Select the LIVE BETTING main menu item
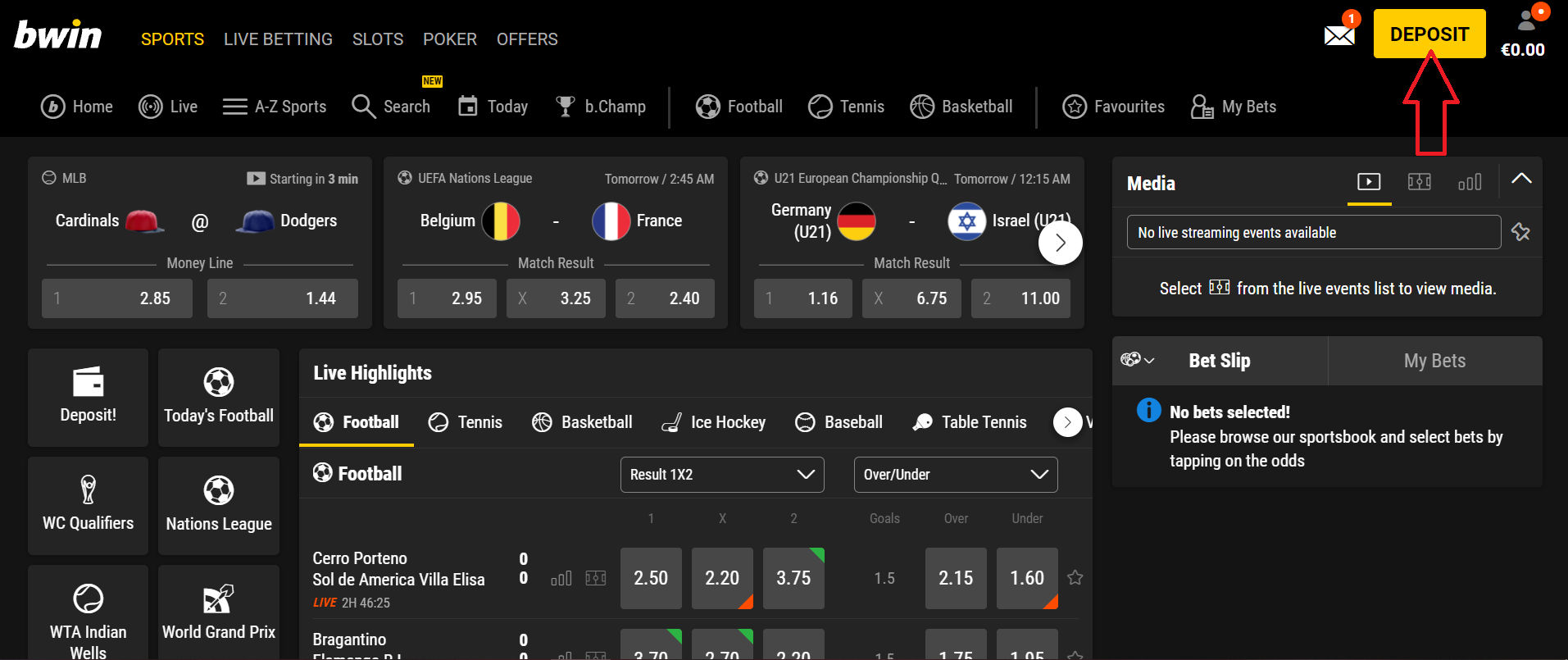1568x660 pixels. 278,39
